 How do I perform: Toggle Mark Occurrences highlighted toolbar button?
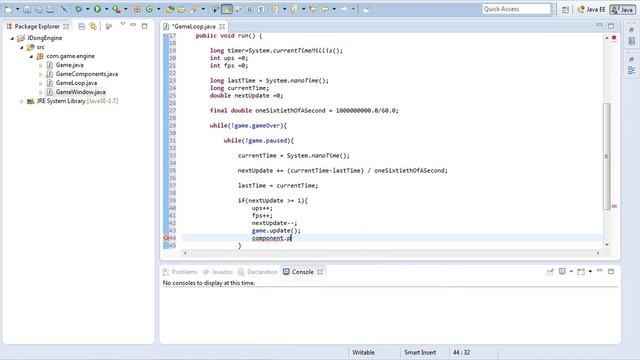pyautogui.click(x=227, y=9)
